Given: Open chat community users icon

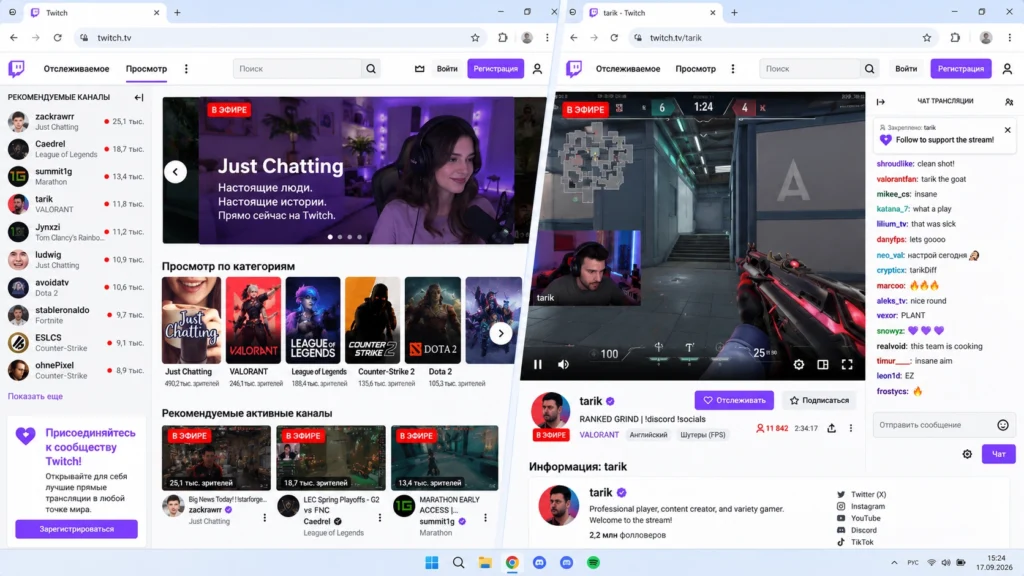Looking at the screenshot, I should pyautogui.click(x=1009, y=101).
